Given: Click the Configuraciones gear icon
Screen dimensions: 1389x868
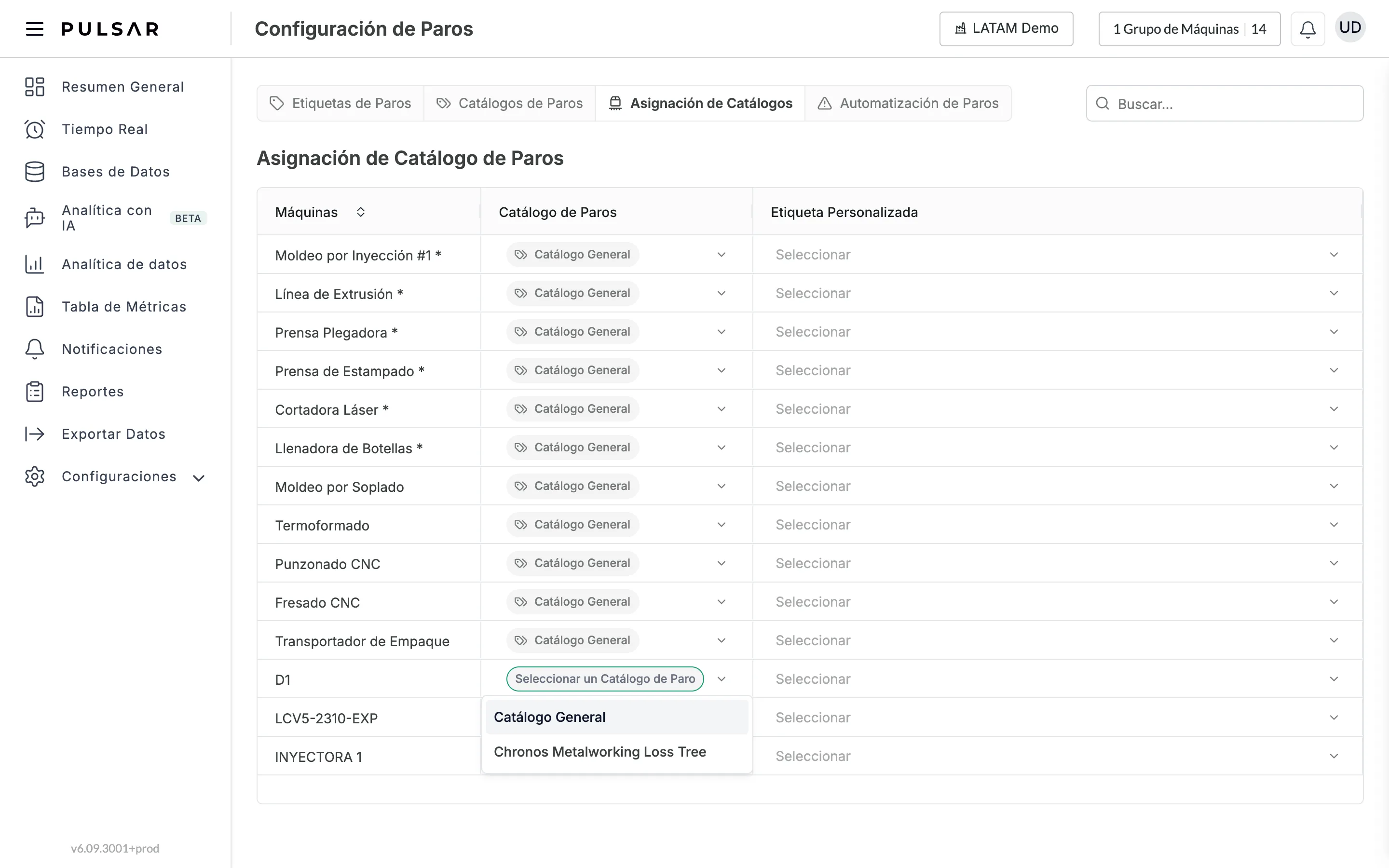Looking at the screenshot, I should click(34, 476).
